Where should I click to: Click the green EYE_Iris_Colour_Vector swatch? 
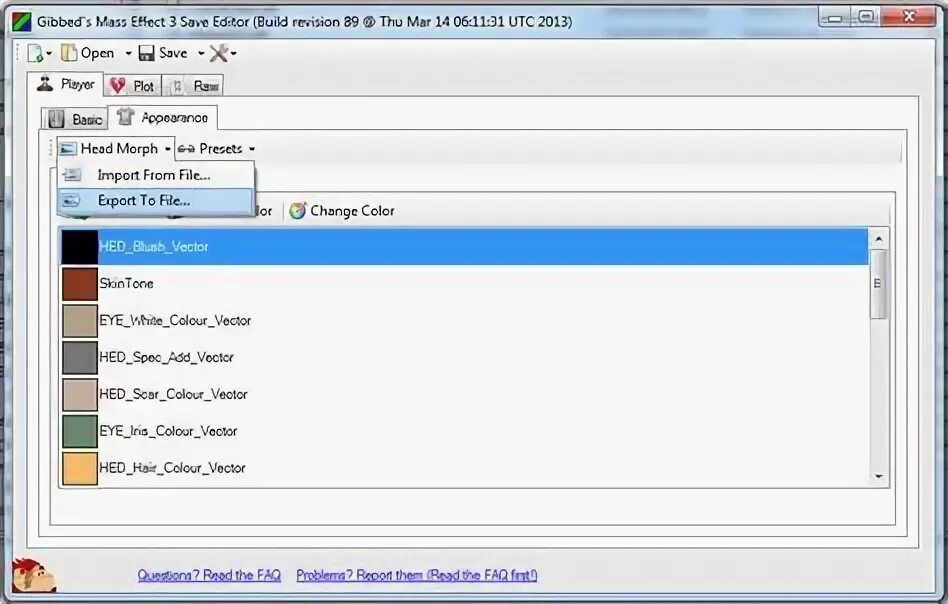80,431
